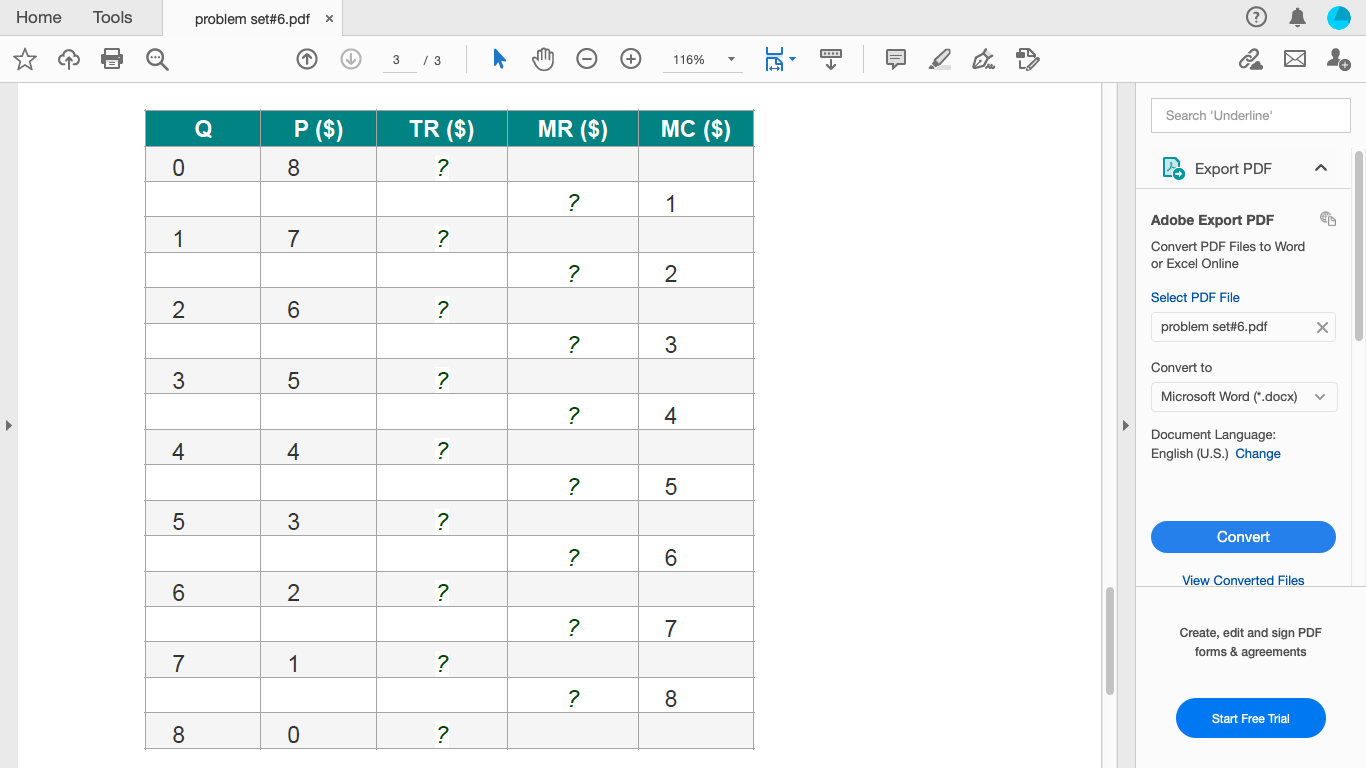
Task: Open the Tools tab
Action: point(111,17)
